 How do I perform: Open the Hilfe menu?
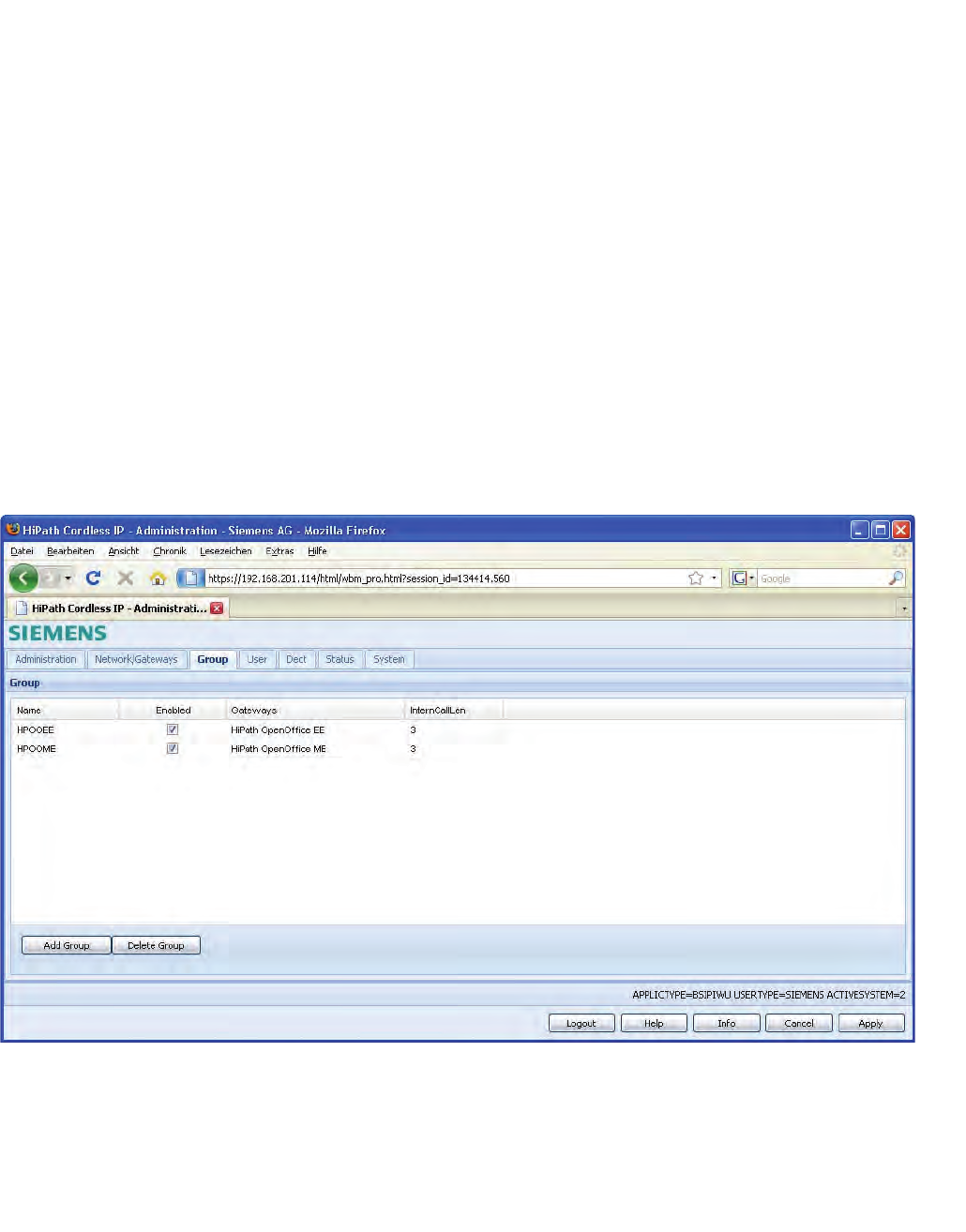pos(317,551)
